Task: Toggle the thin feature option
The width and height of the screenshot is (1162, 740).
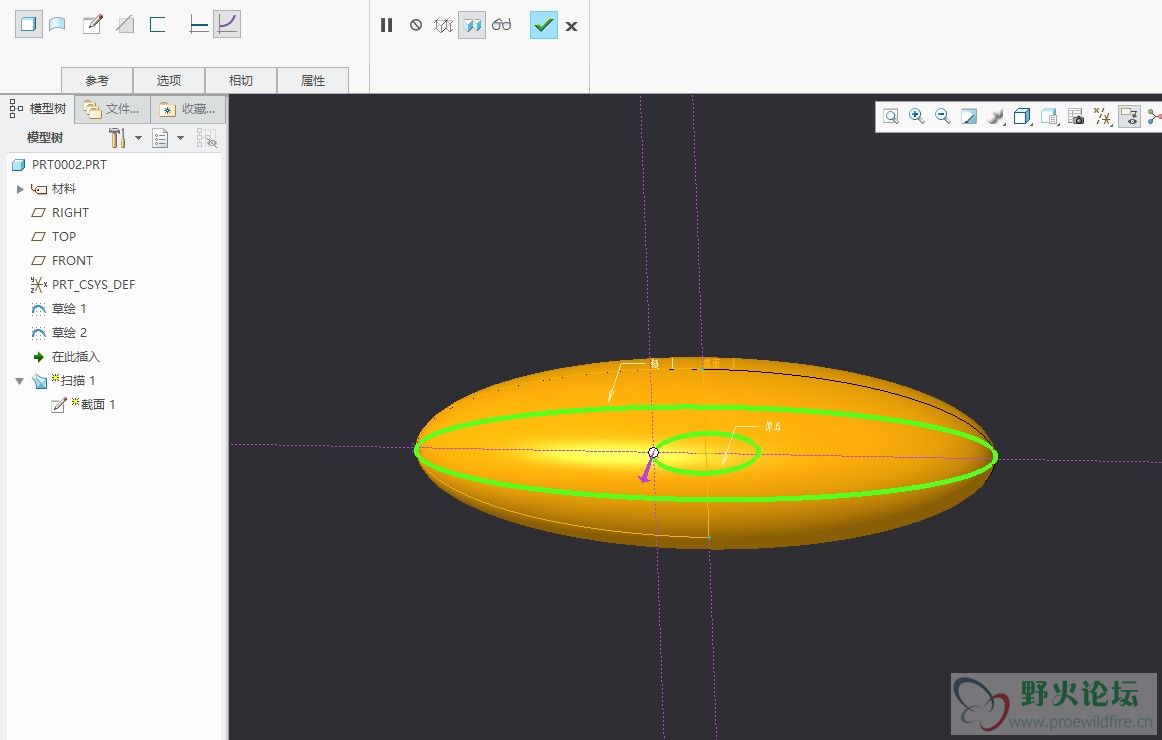Action: pos(157,24)
